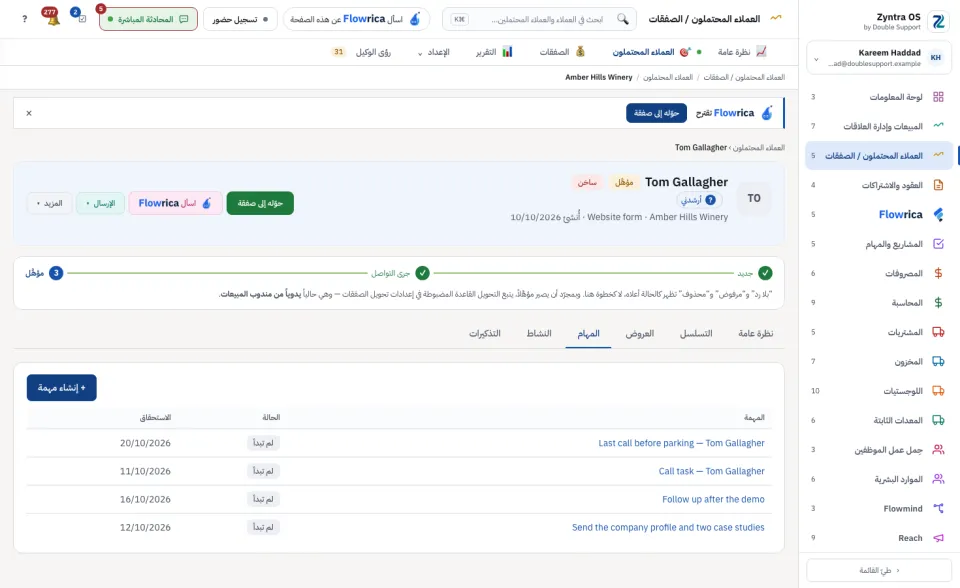Open the Purchasing icon (المشتريات)

(x=938, y=332)
